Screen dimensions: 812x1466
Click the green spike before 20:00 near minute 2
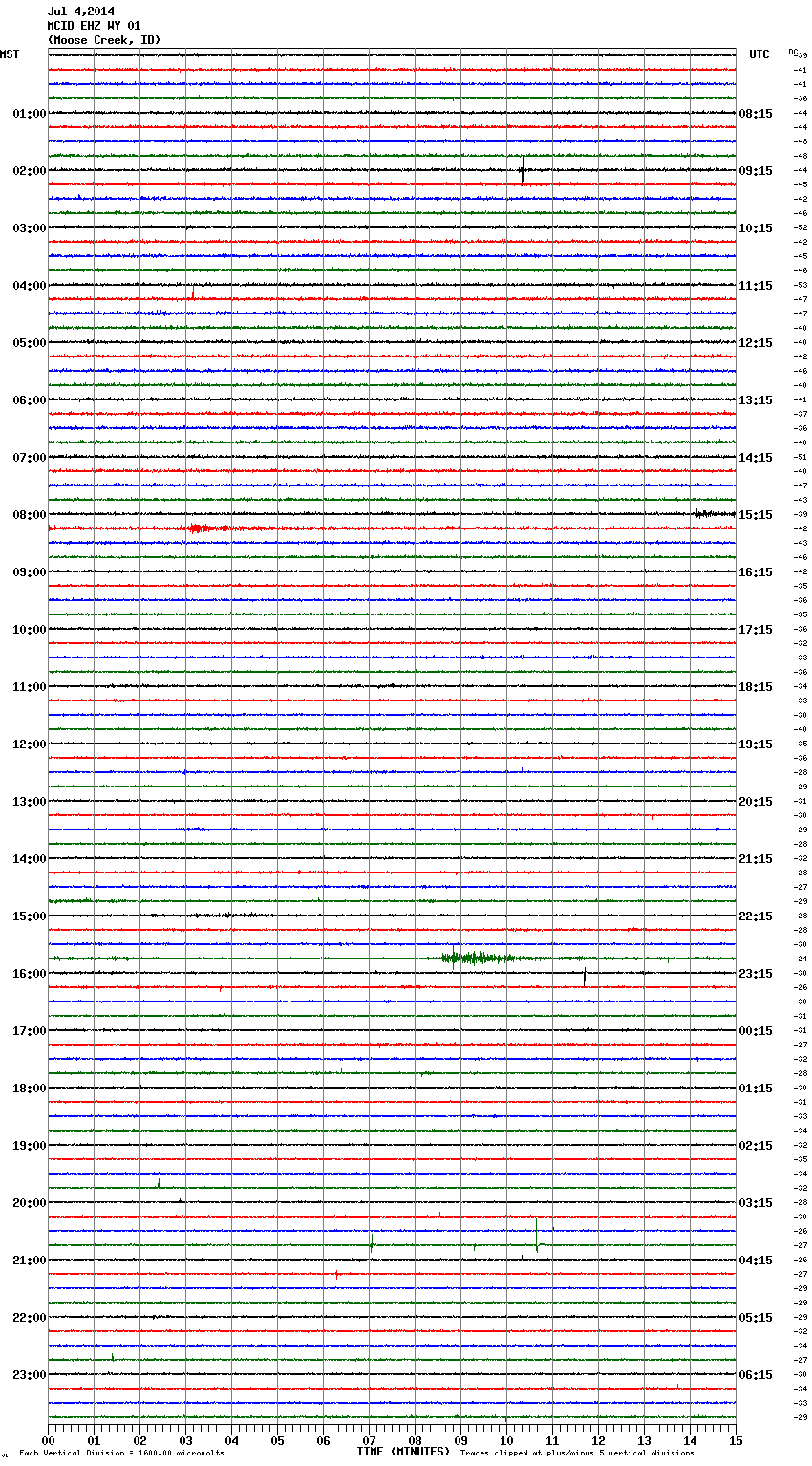pos(159,1183)
